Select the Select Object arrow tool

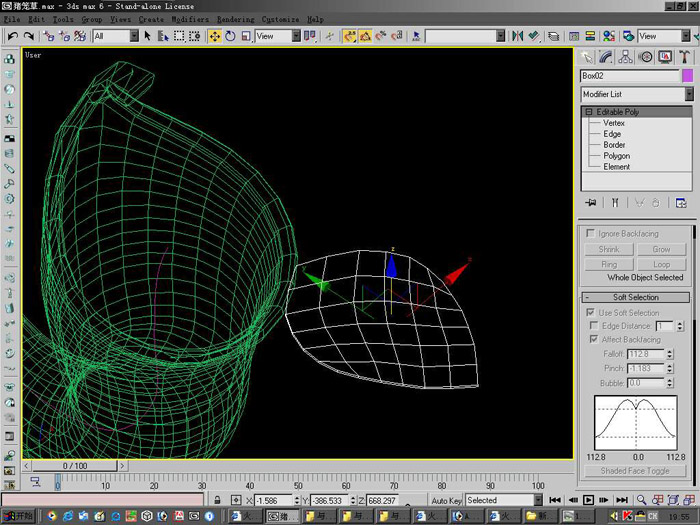pyautogui.click(x=147, y=36)
